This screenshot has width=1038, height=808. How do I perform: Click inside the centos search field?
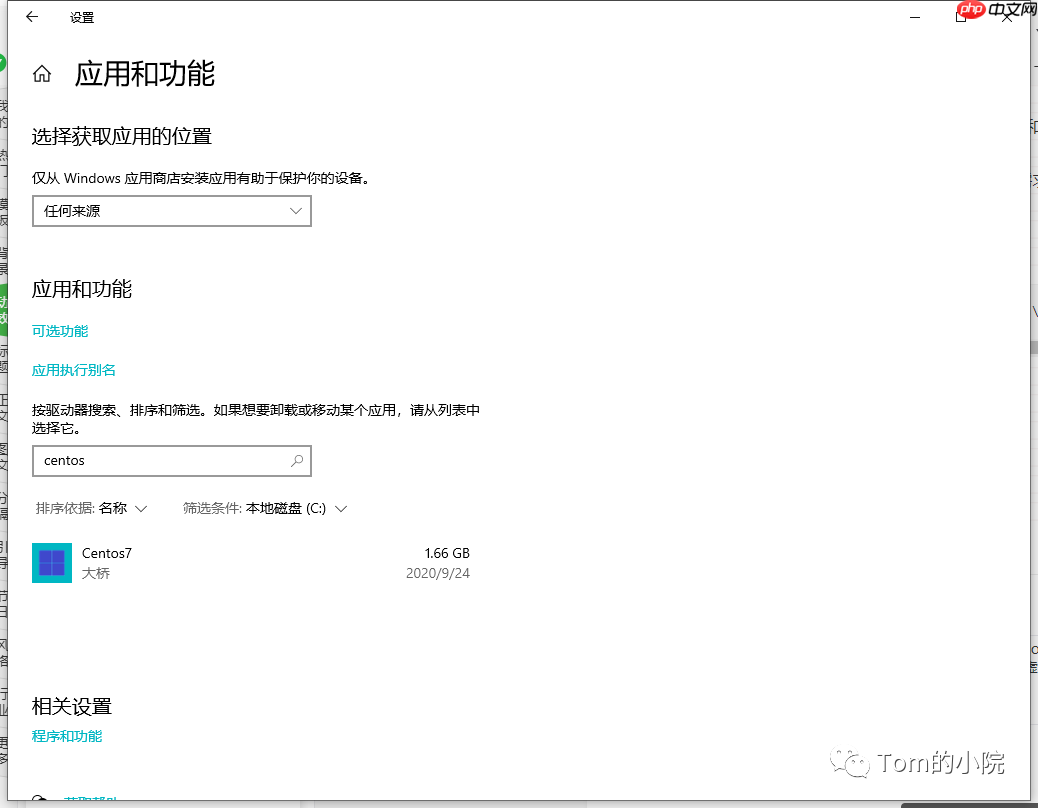coord(150,460)
